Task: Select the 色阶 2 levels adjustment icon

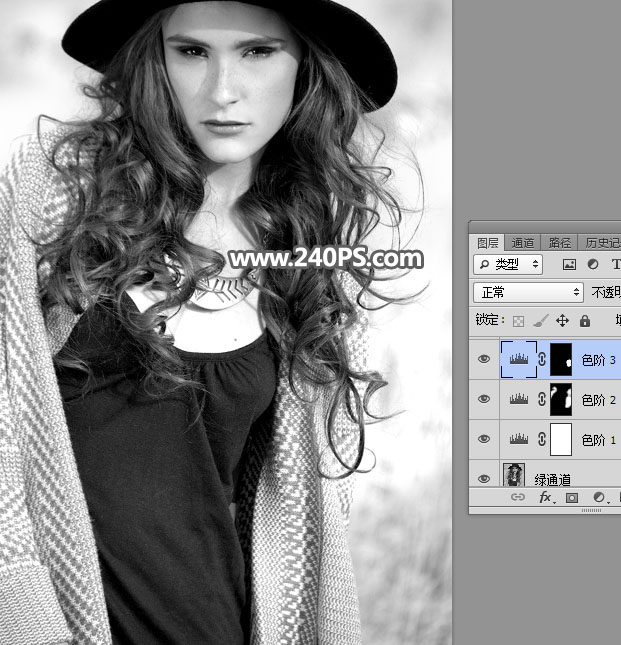Action: 519,399
